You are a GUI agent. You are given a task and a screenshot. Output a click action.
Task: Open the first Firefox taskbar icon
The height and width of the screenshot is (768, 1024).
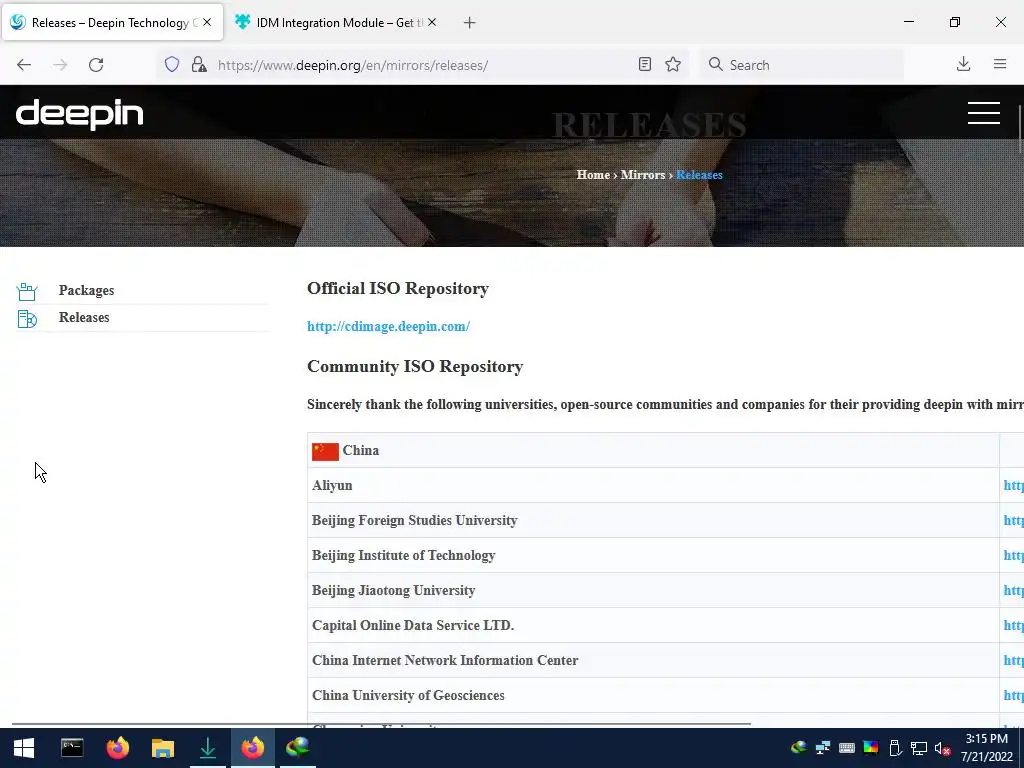click(118, 748)
